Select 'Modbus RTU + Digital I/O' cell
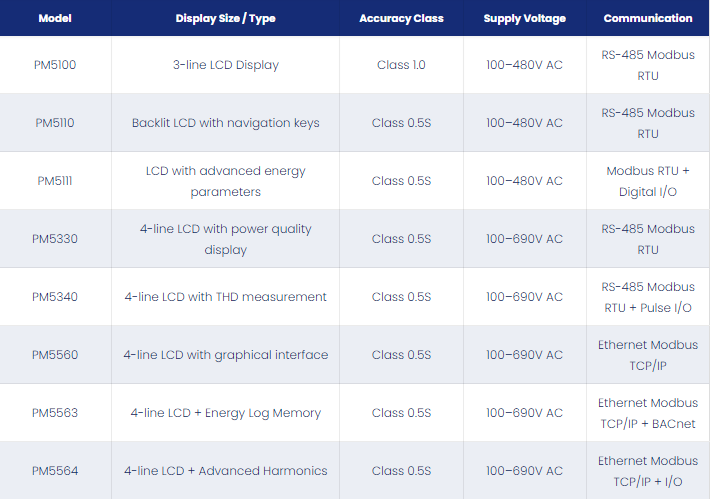This screenshot has width=710, height=499. coord(648,181)
